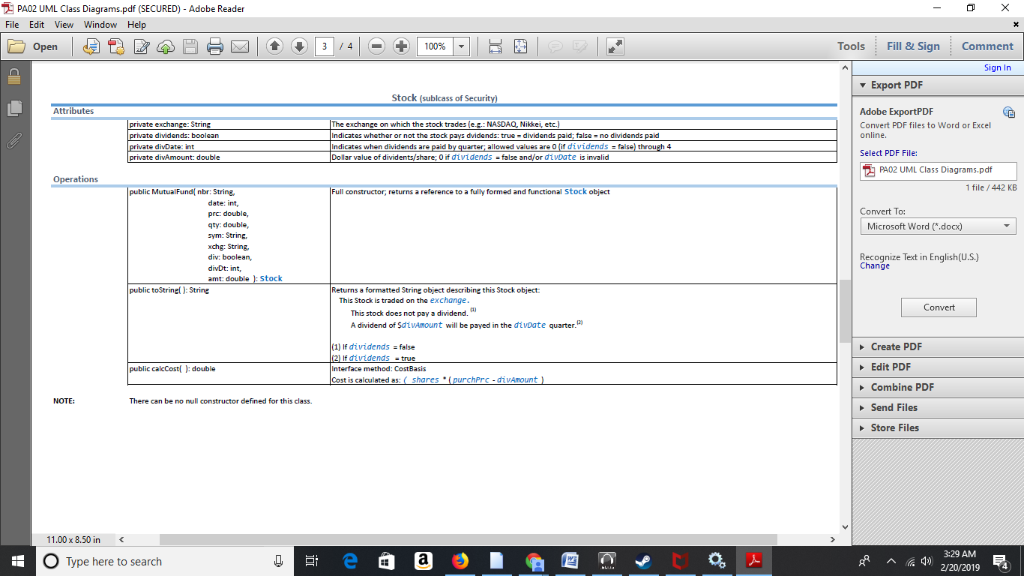Viewport: 1024px width, 576px height.
Task: Click the page number input field
Action: [325, 46]
